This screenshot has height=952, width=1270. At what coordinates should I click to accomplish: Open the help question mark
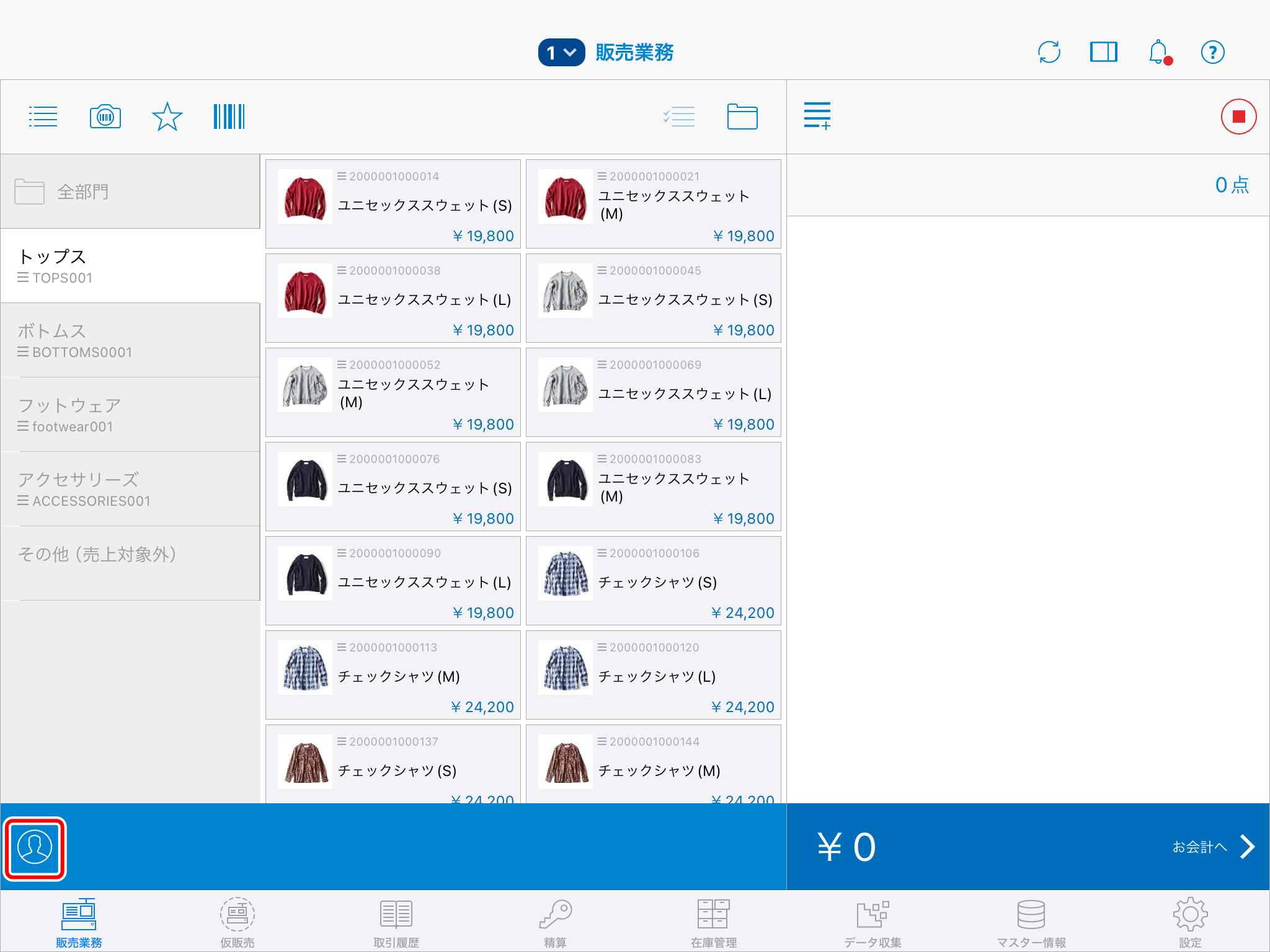pyautogui.click(x=1212, y=52)
